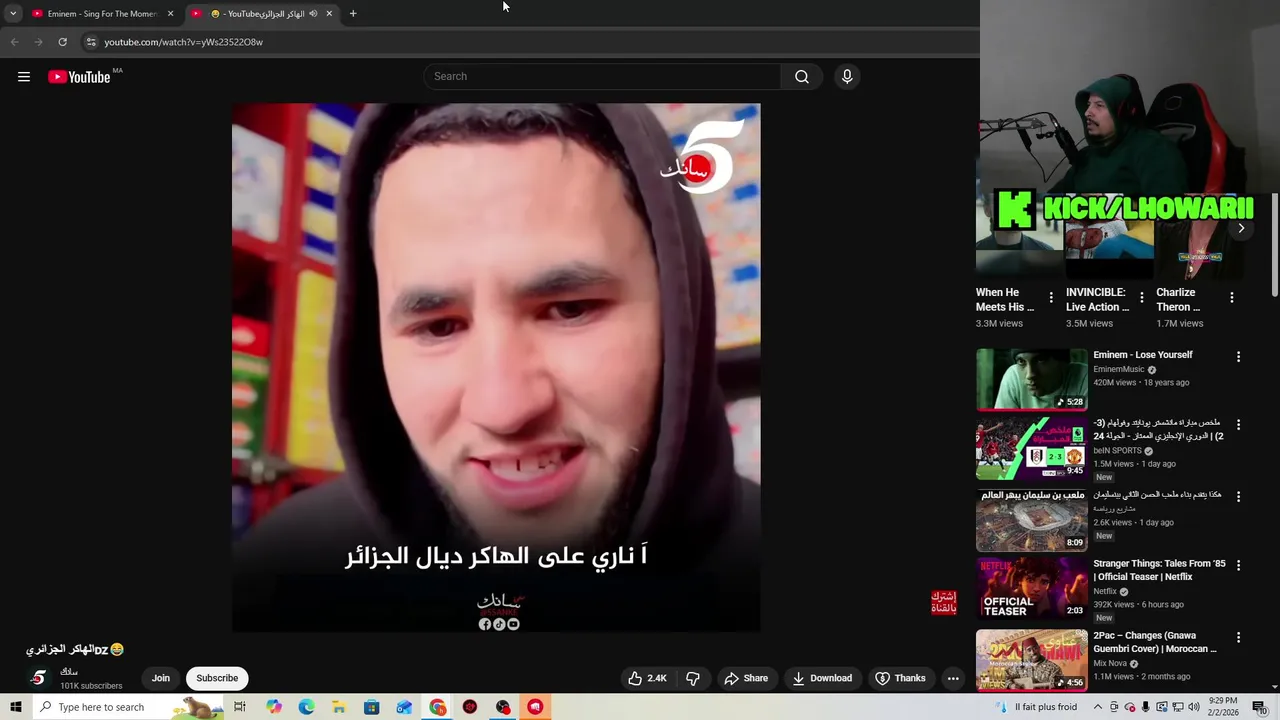This screenshot has height=720, width=1280.
Task: Open the red subscribe watermark on the player
Action: 944,602
